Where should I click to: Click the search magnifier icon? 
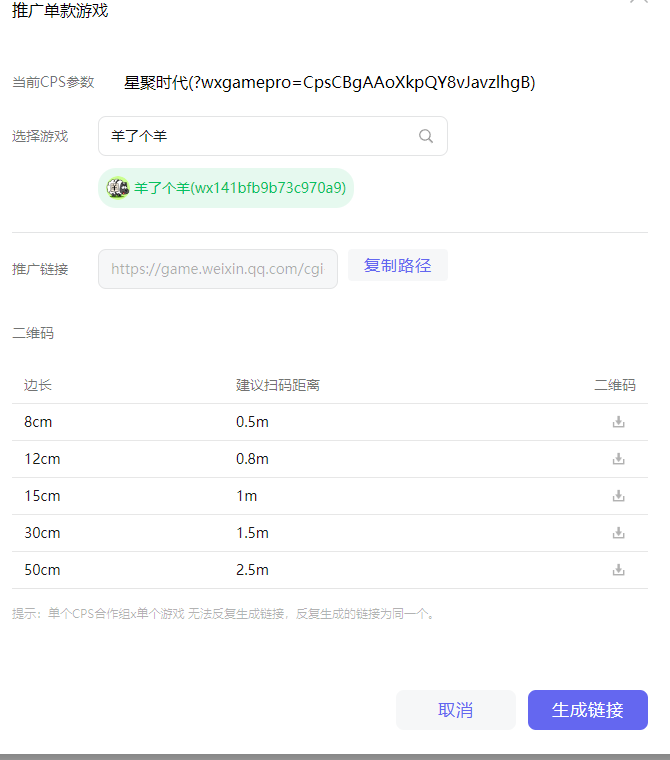pos(426,136)
